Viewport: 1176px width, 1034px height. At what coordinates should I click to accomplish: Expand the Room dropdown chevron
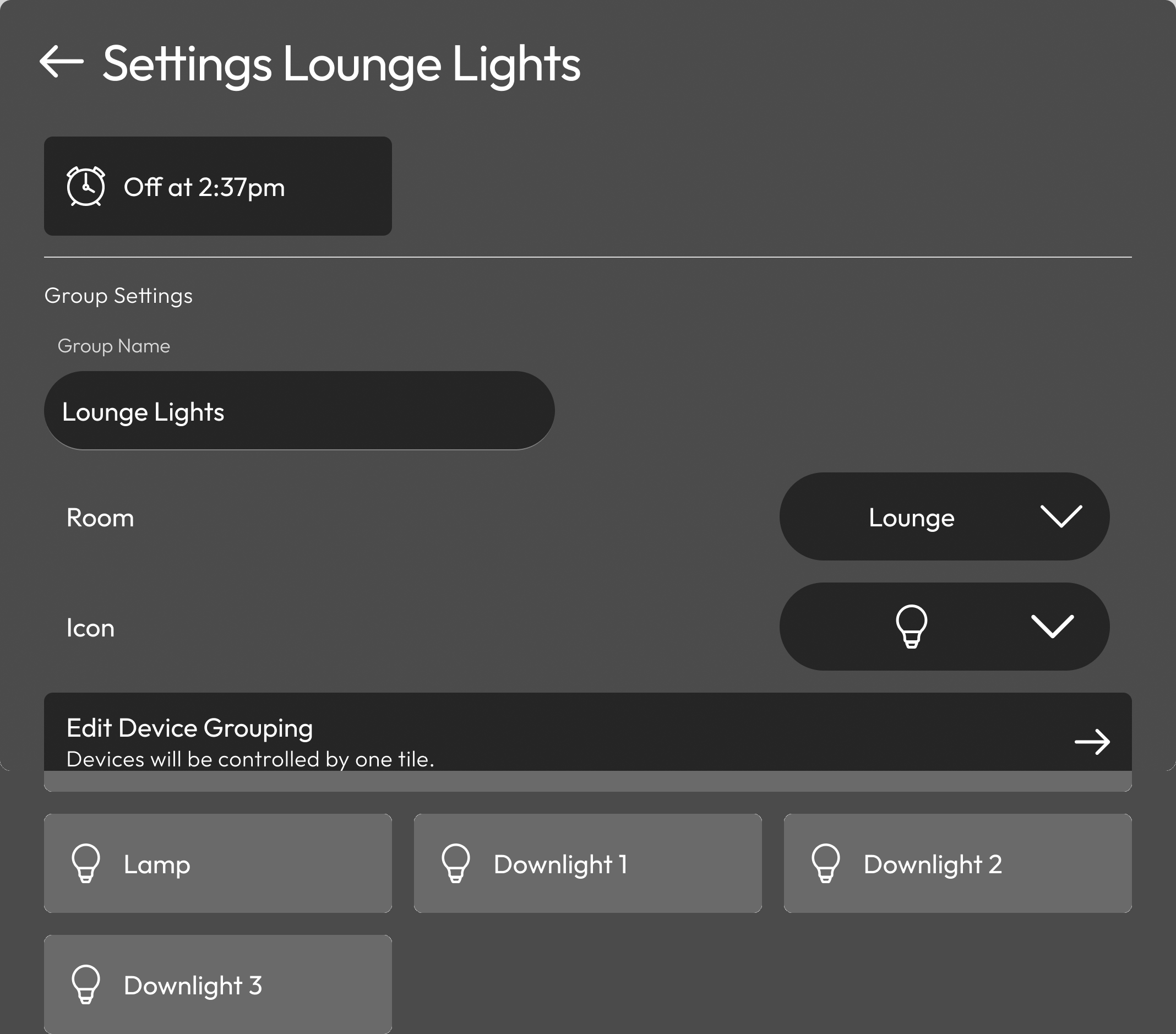coord(1061,516)
